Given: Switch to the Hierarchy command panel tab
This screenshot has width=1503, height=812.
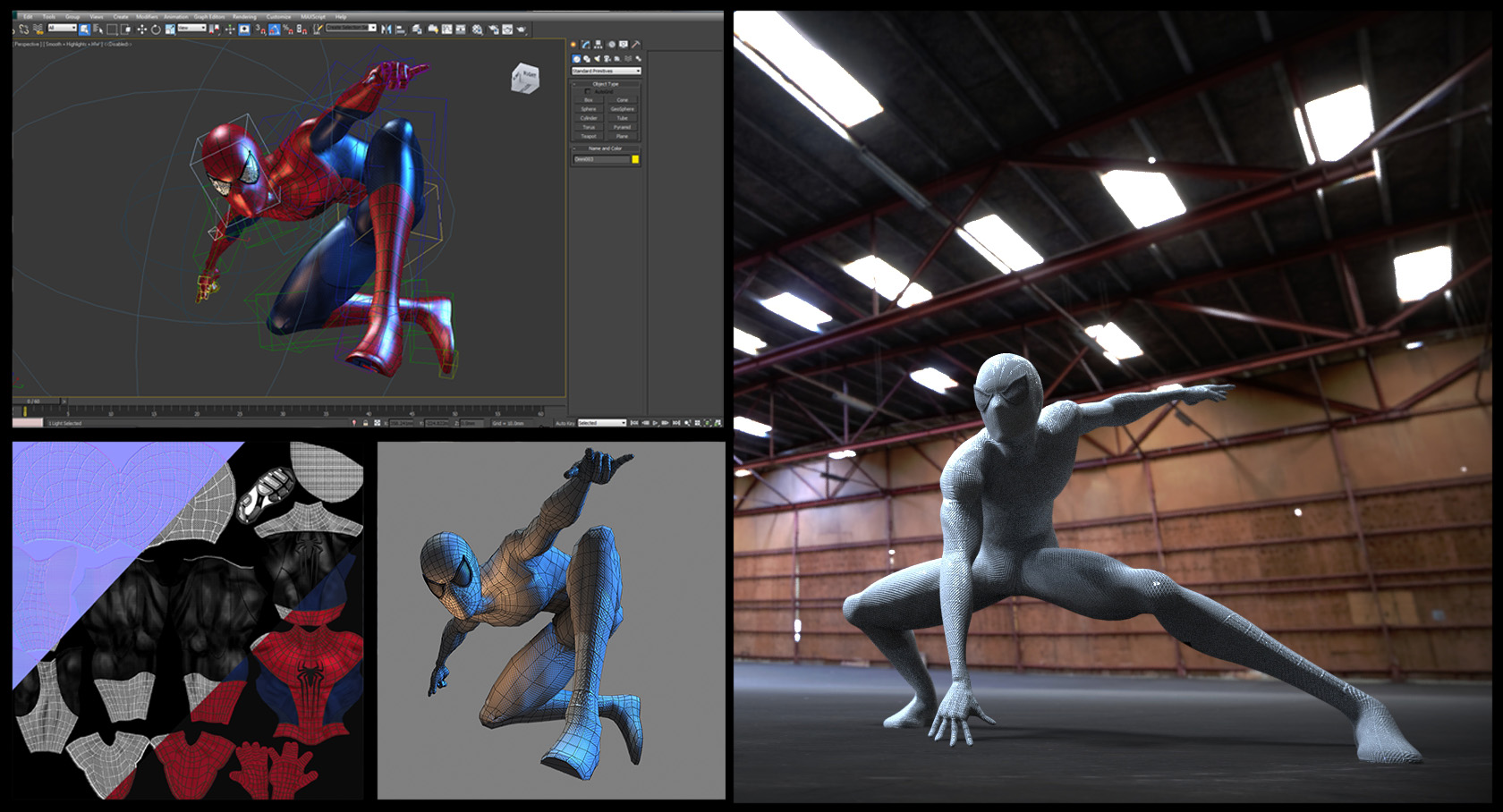Looking at the screenshot, I should pos(598,44).
